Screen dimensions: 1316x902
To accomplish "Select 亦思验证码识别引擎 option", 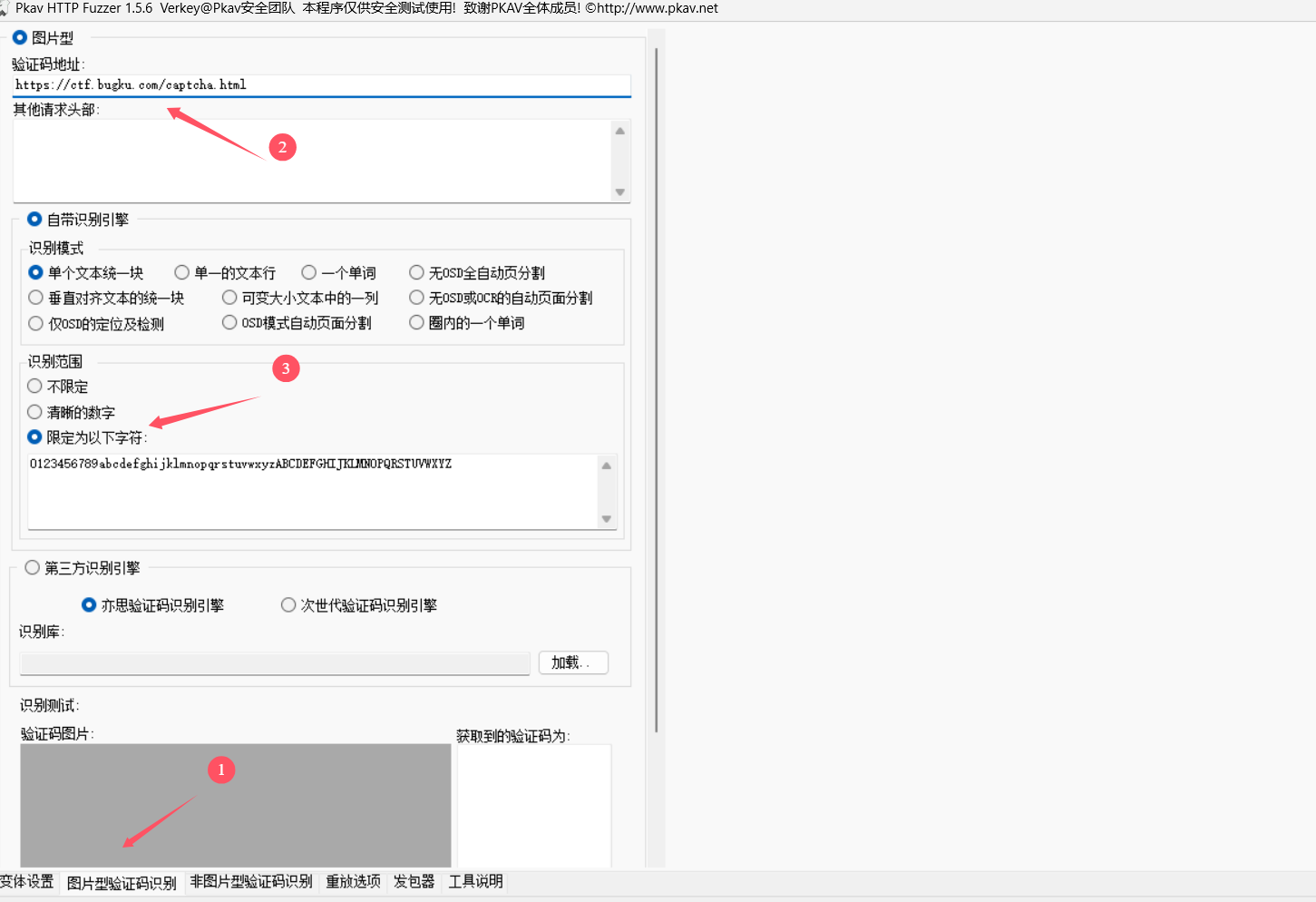I will coord(89,605).
